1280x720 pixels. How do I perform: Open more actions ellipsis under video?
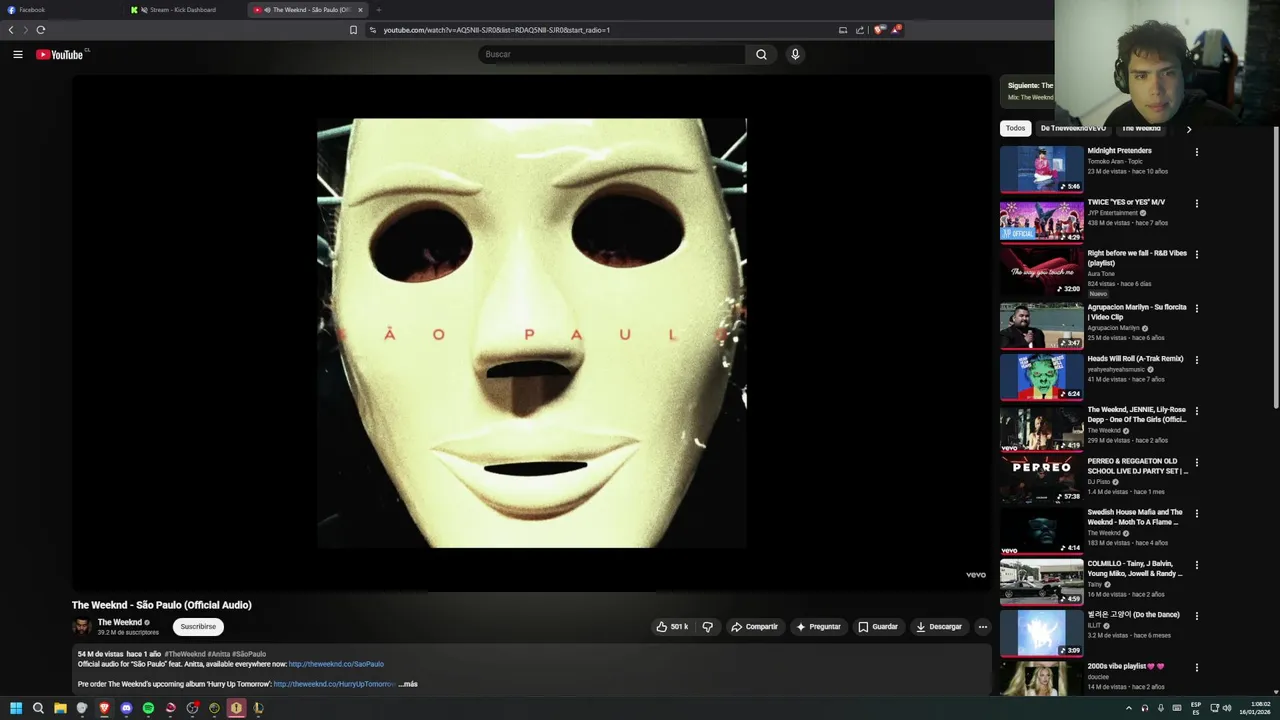point(982,627)
